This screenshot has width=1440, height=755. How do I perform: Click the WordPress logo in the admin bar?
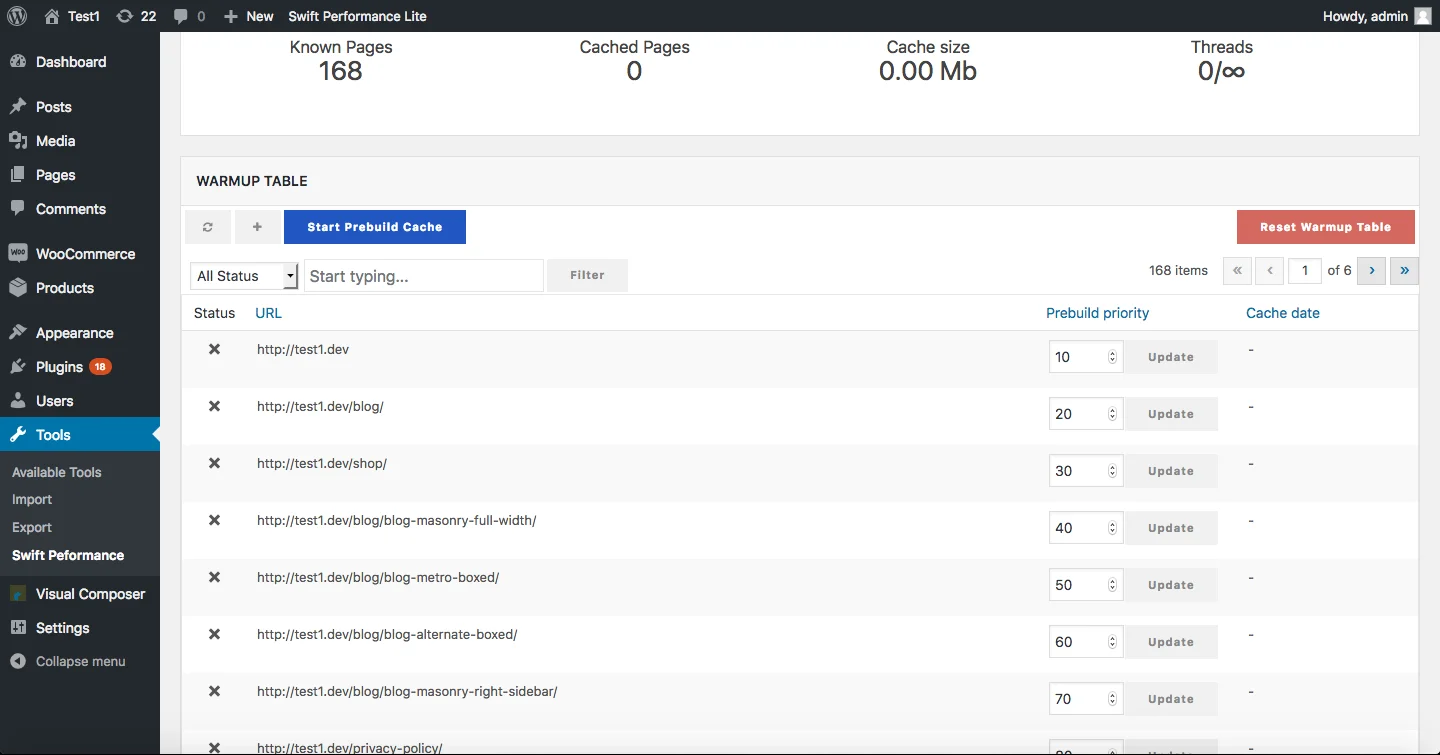tap(16, 16)
